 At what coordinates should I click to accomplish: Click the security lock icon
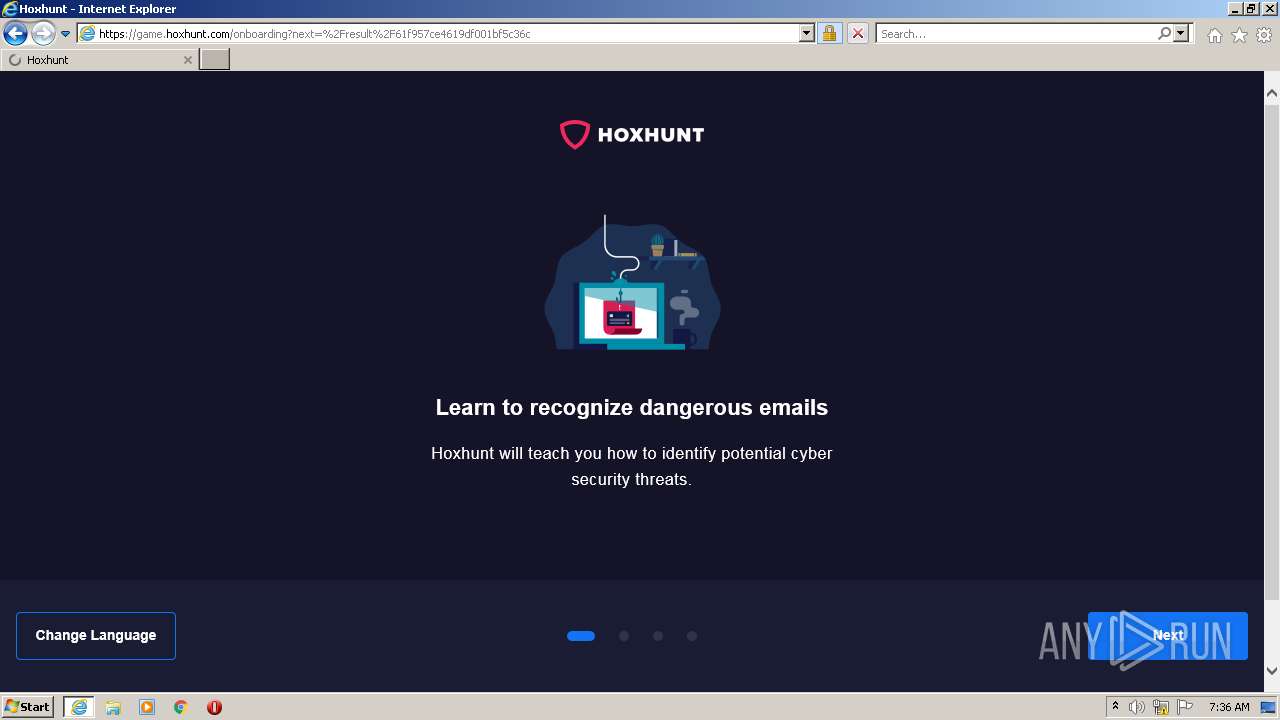click(829, 34)
